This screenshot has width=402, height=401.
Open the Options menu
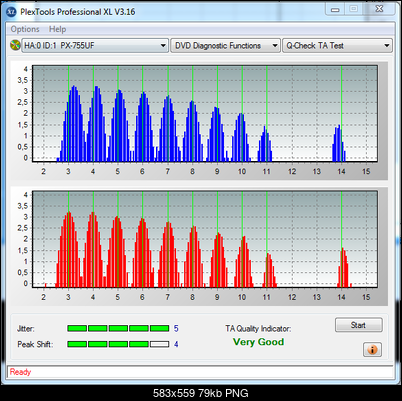tap(25, 29)
